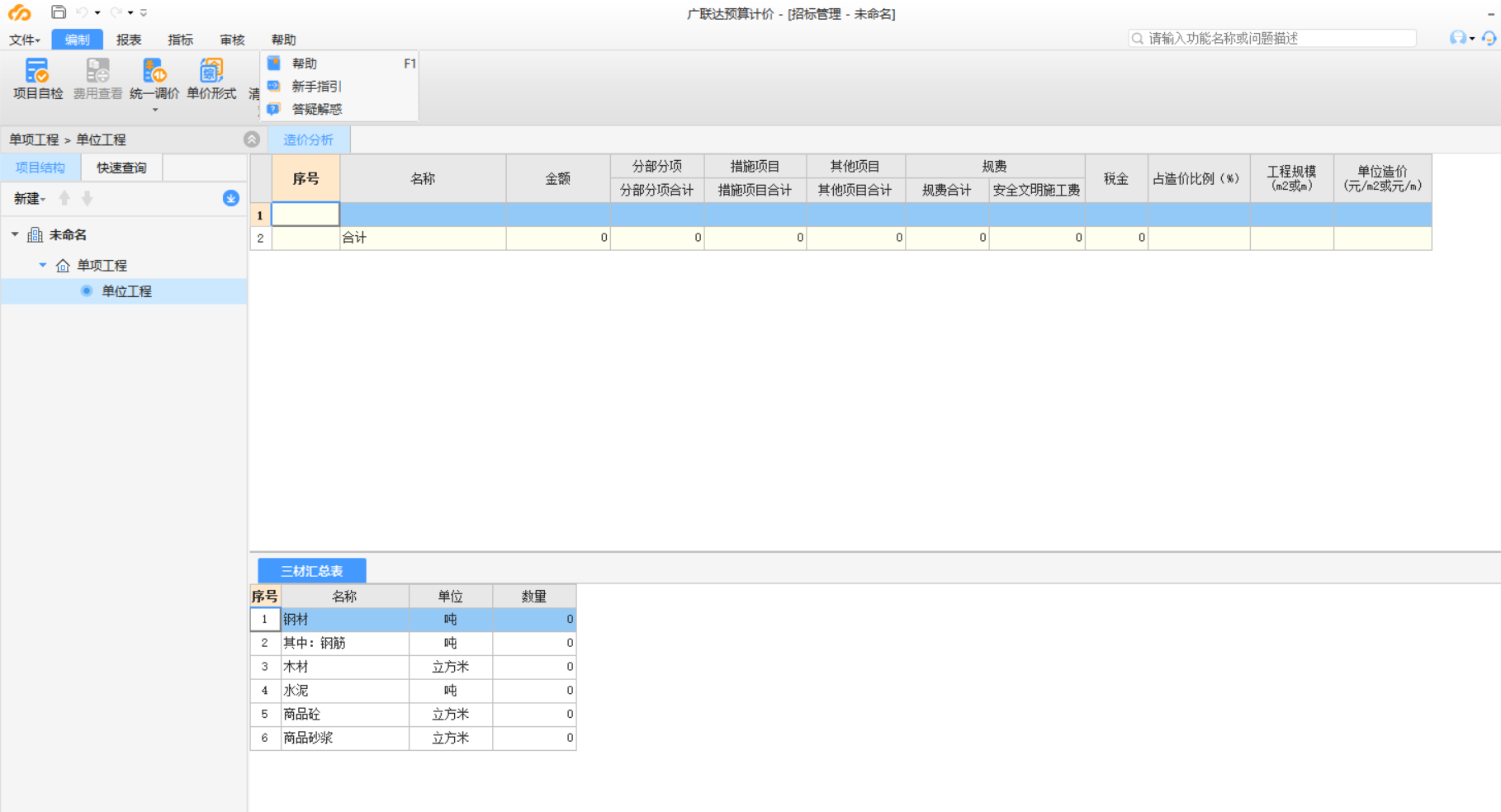Screen dimensions: 1501x812
Task: Open the 文件 menu
Action: 25,40
